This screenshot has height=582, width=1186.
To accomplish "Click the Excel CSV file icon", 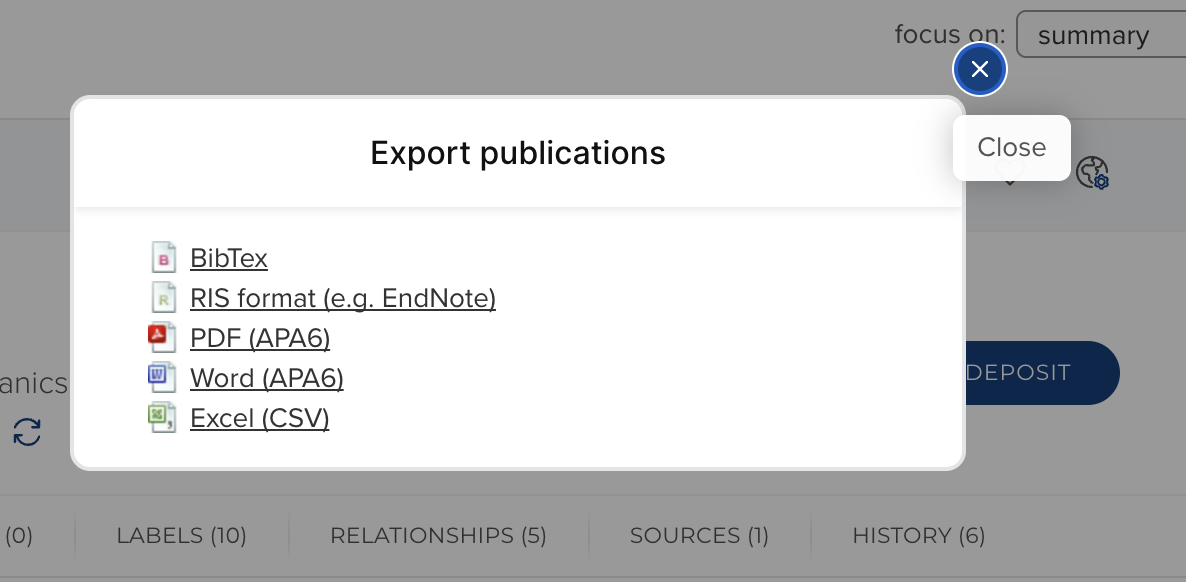I will pos(162,418).
